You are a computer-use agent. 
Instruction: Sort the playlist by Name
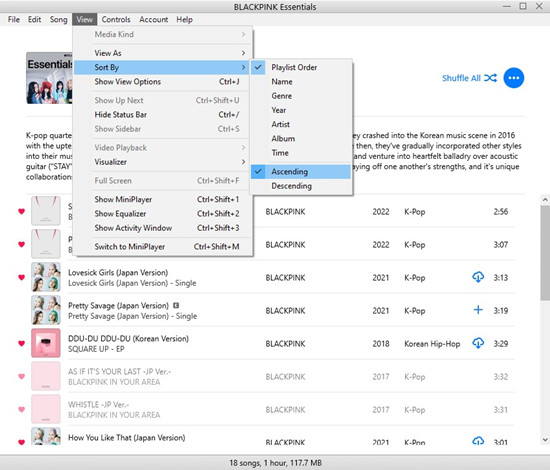[301, 82]
